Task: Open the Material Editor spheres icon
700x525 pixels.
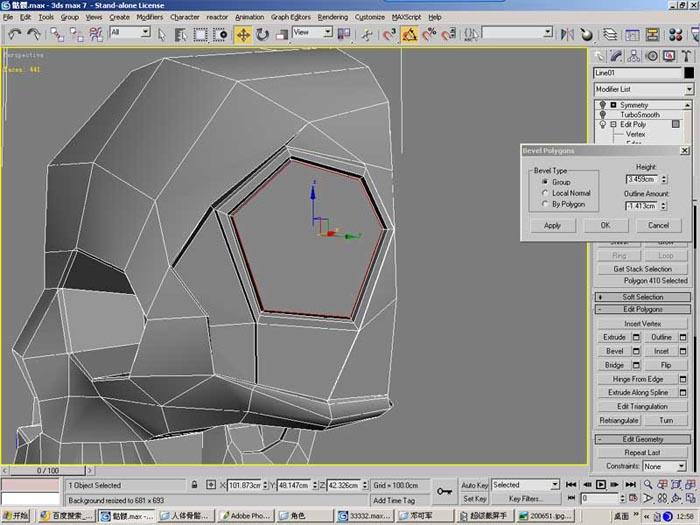Action: 675,34
